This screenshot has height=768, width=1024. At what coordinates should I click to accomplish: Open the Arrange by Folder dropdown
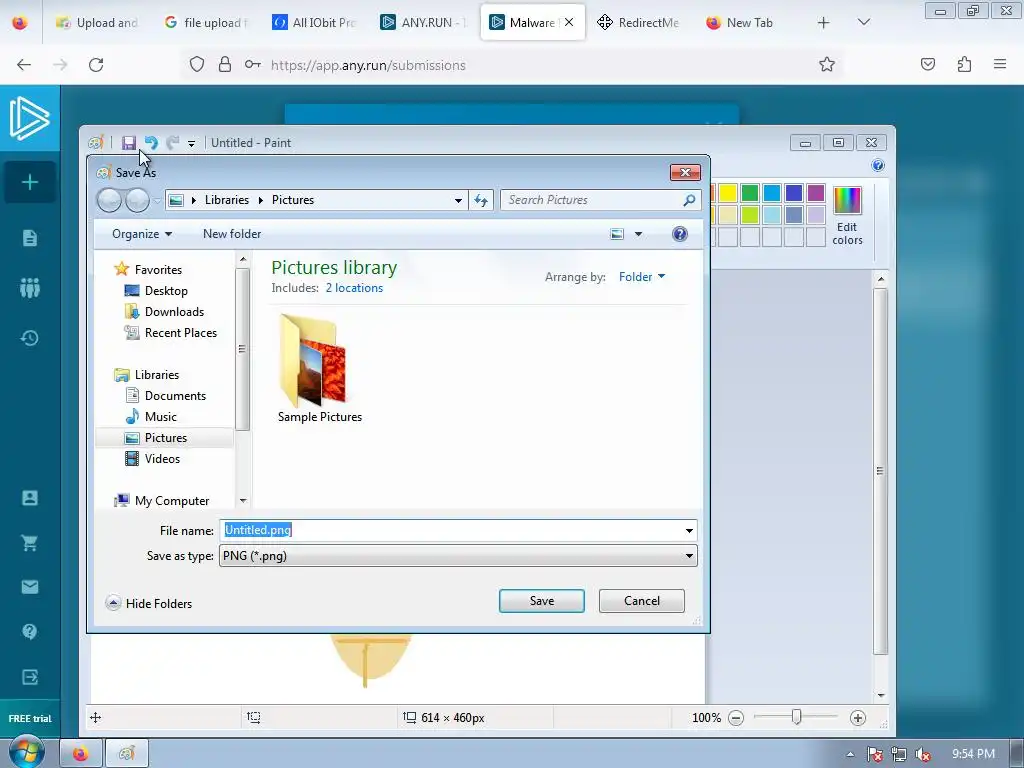(x=642, y=277)
